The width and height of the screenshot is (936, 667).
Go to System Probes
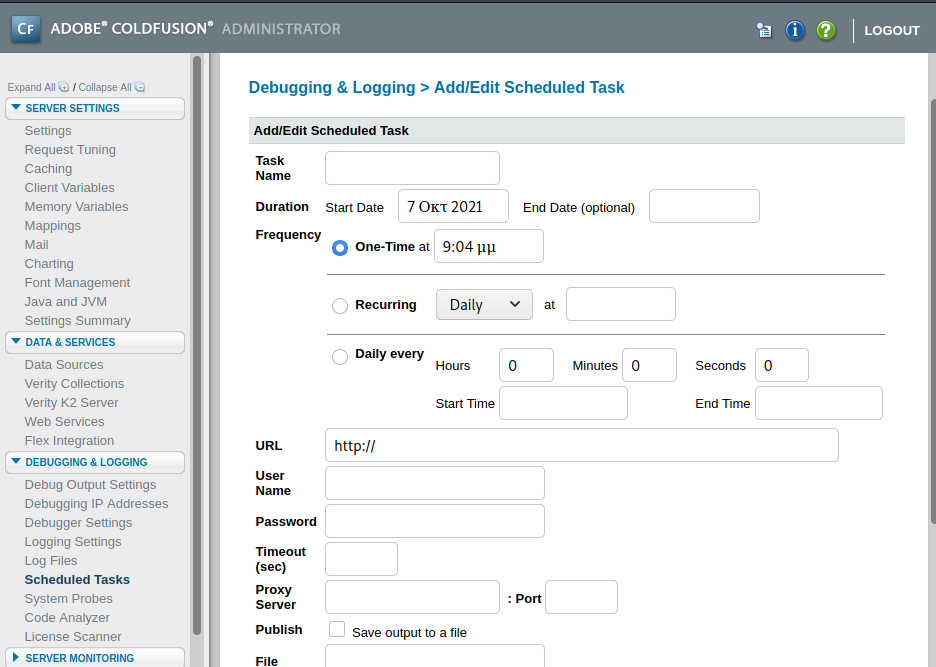click(69, 598)
